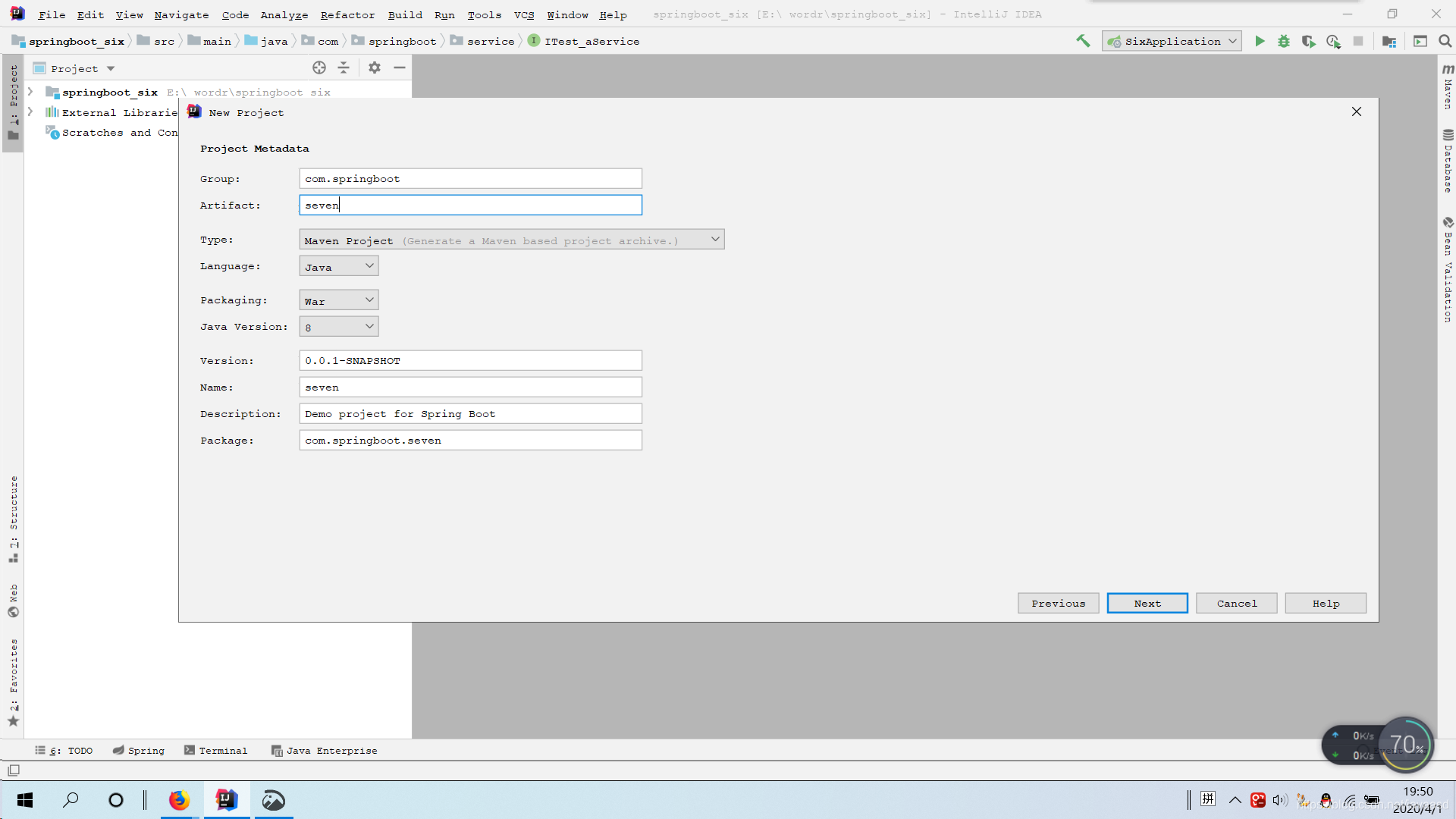Open the 6: TODO tab

pos(64,750)
